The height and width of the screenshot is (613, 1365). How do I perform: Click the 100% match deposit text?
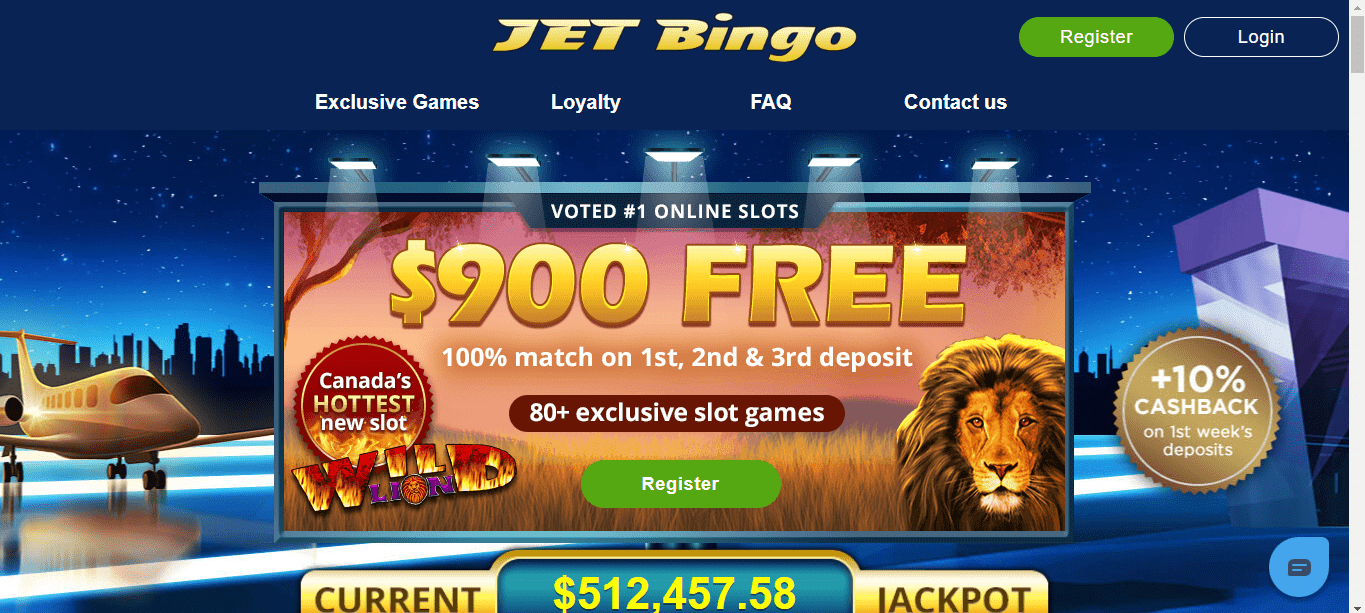point(677,357)
